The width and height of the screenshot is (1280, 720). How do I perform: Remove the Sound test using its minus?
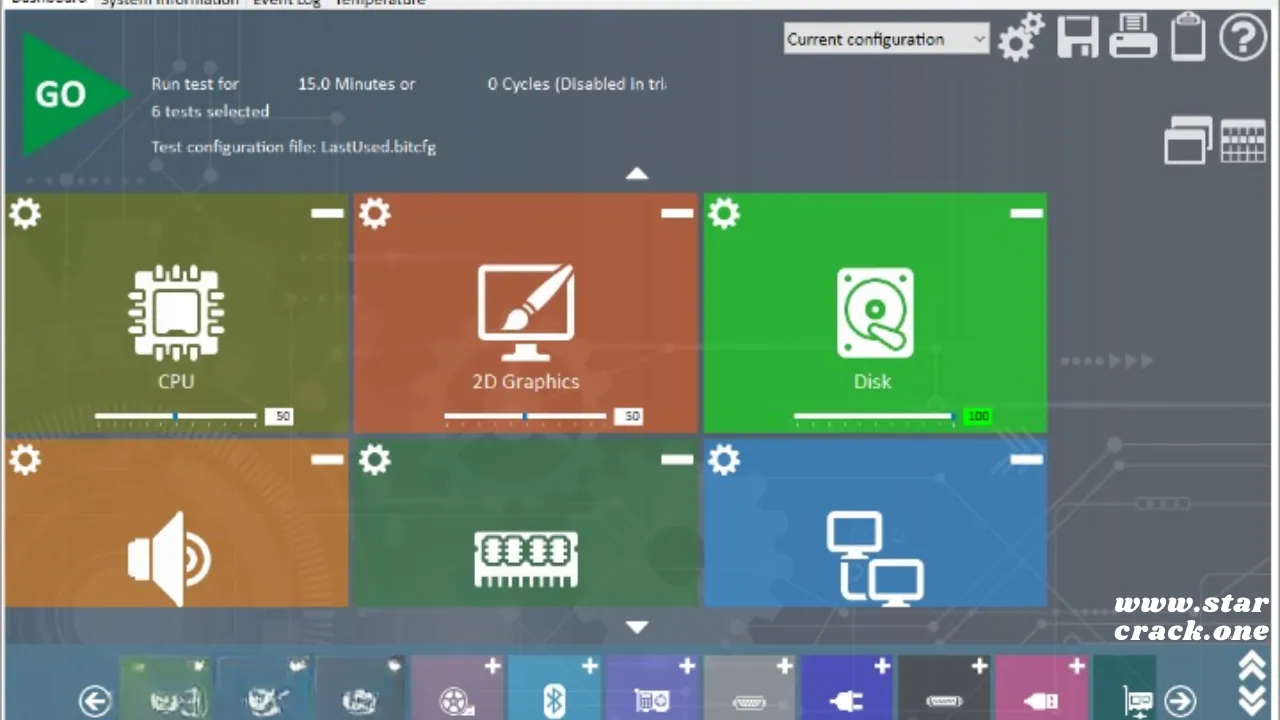[x=327, y=460]
